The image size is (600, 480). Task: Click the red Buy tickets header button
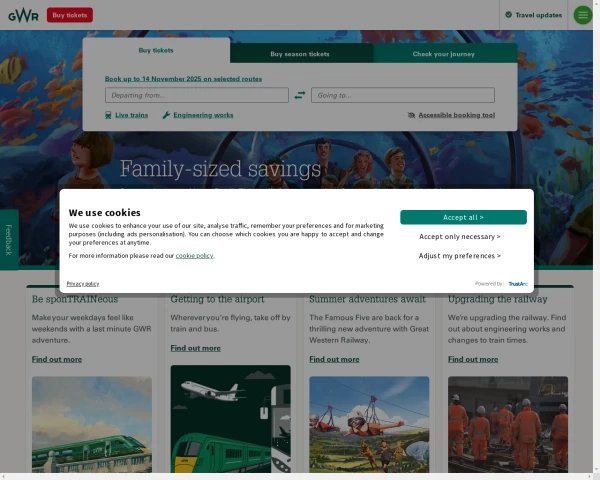pyautogui.click(x=70, y=15)
